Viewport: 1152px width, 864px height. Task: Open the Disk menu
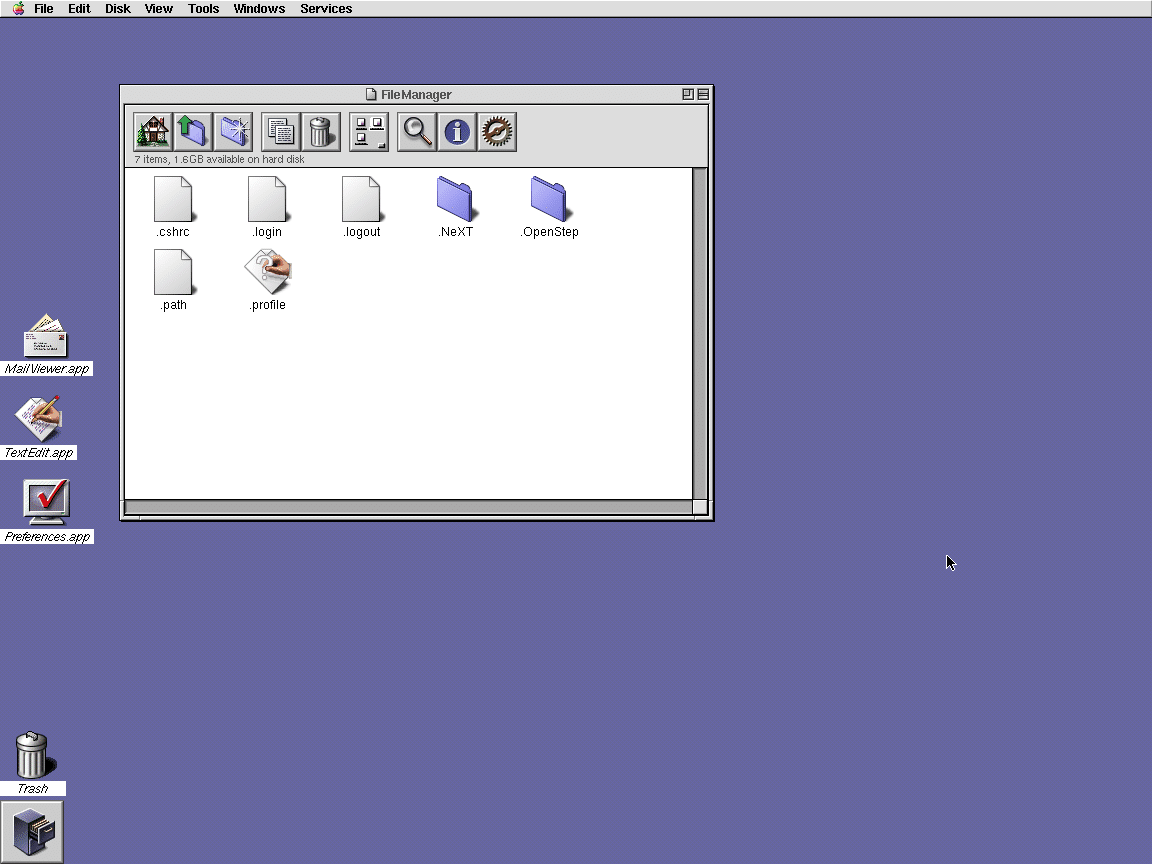tap(118, 9)
